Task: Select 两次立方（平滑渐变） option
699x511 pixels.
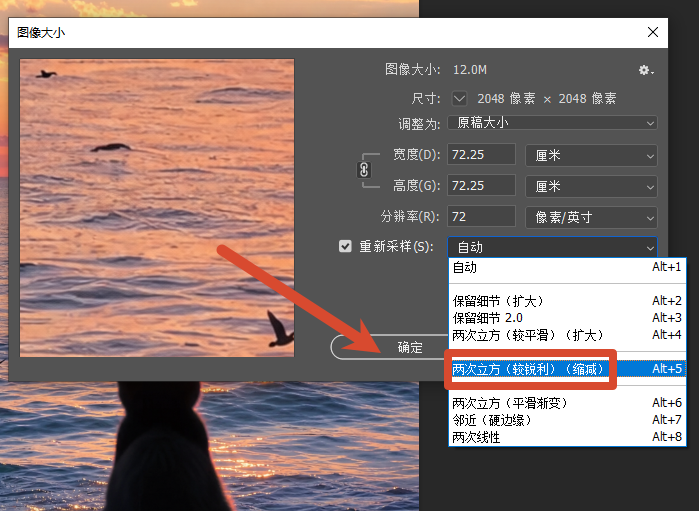Action: pyautogui.click(x=567, y=403)
